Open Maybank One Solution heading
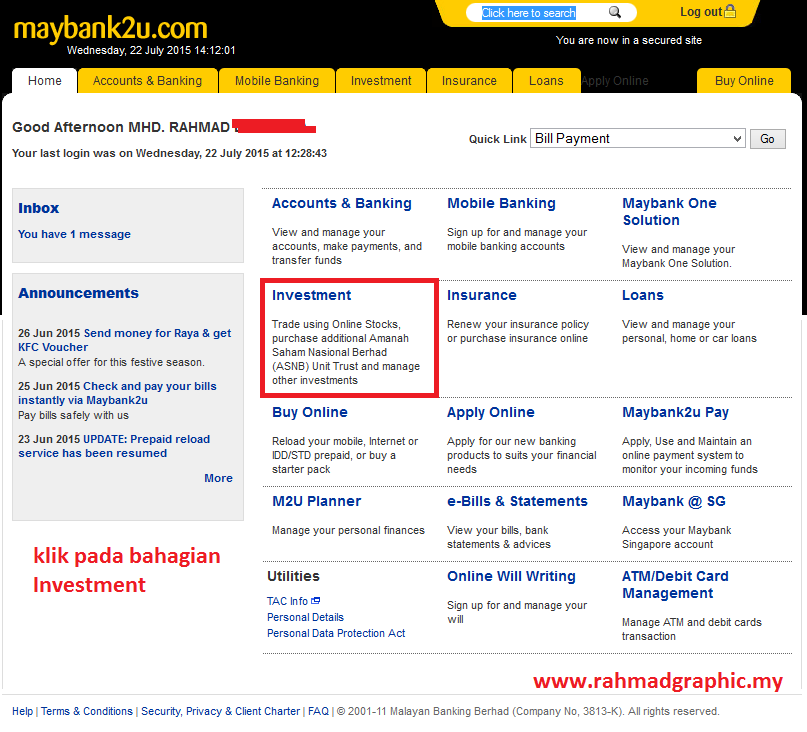This screenshot has height=732, width=807. tap(669, 212)
